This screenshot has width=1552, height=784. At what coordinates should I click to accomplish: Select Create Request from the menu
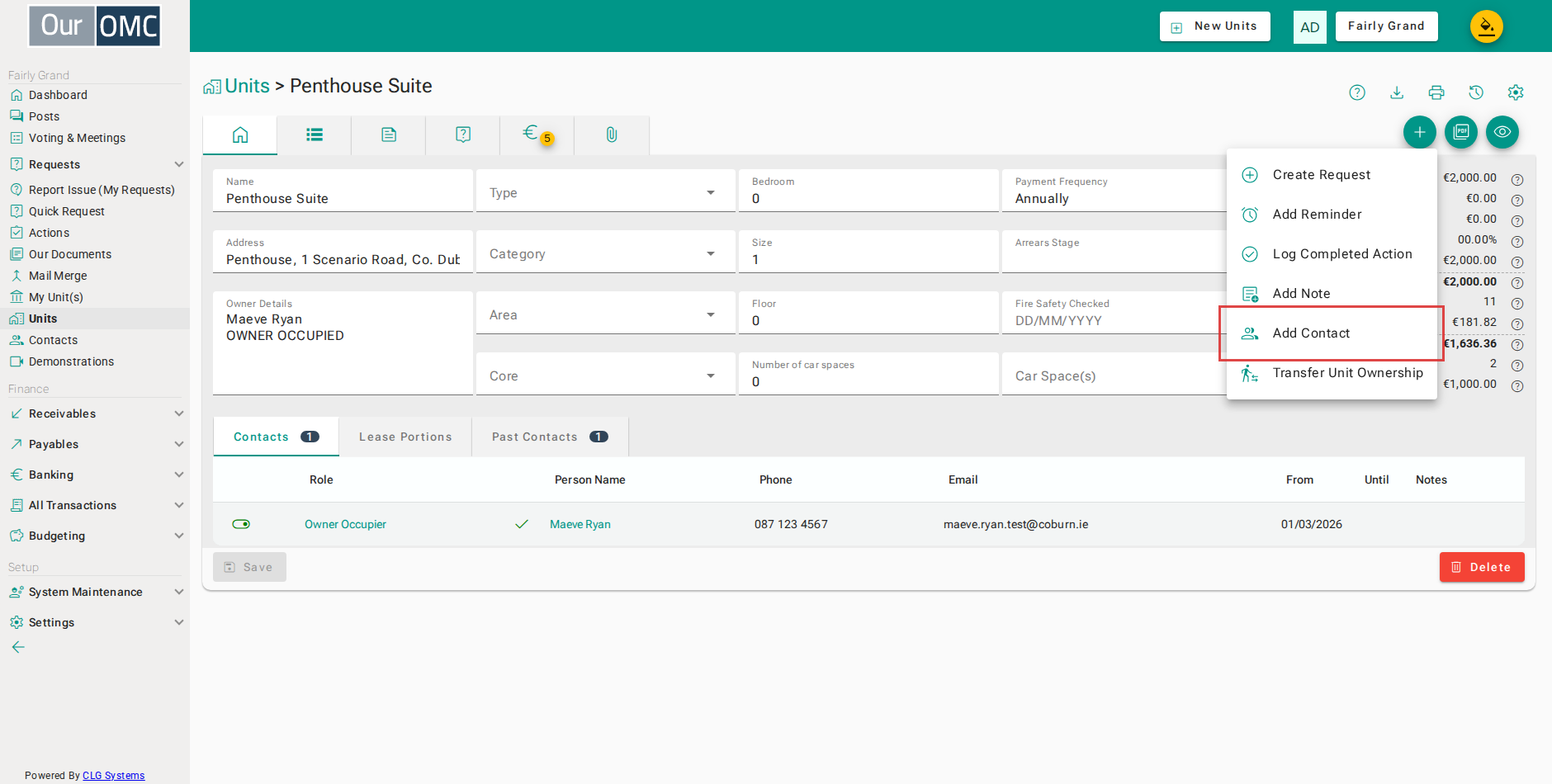click(x=1332, y=175)
